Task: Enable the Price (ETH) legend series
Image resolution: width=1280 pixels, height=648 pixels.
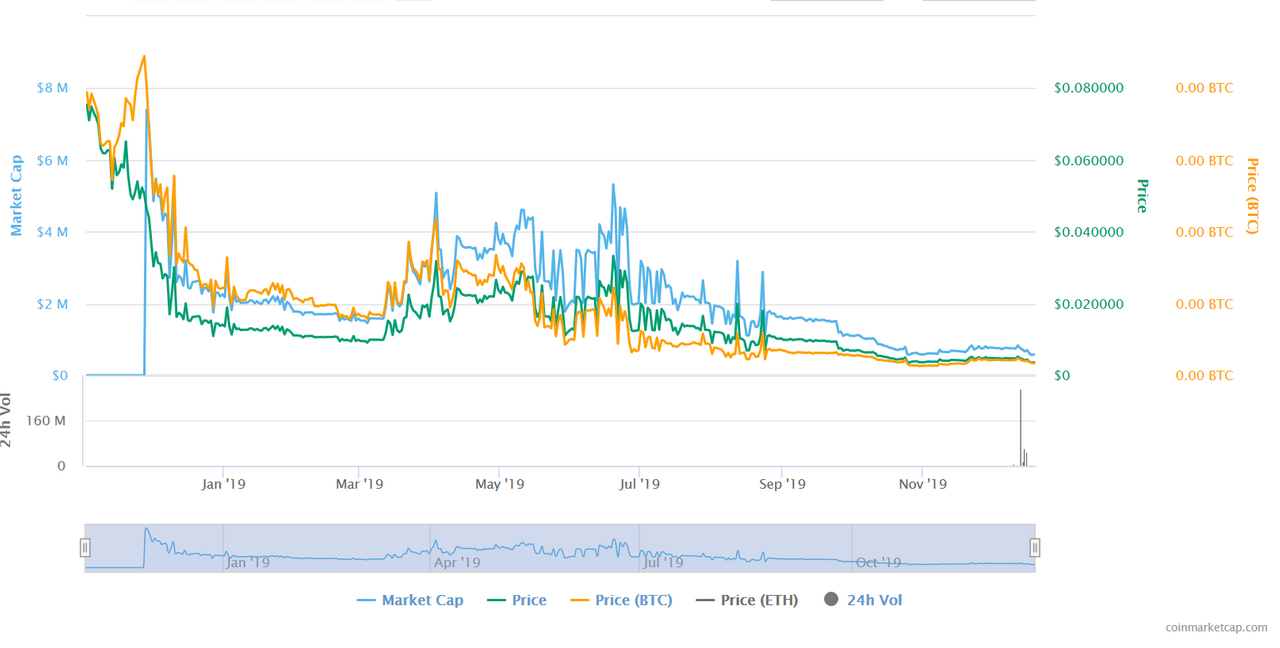Action: click(x=747, y=600)
